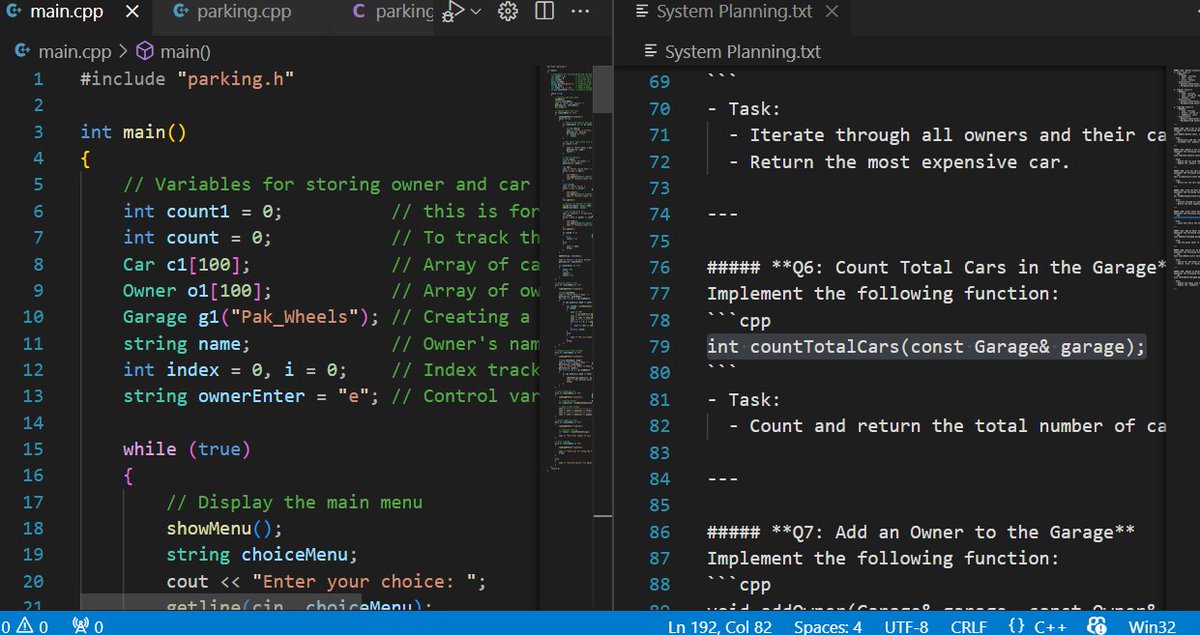Click the string ownerEnter = "e"; line
1200x635 pixels.
point(252,396)
